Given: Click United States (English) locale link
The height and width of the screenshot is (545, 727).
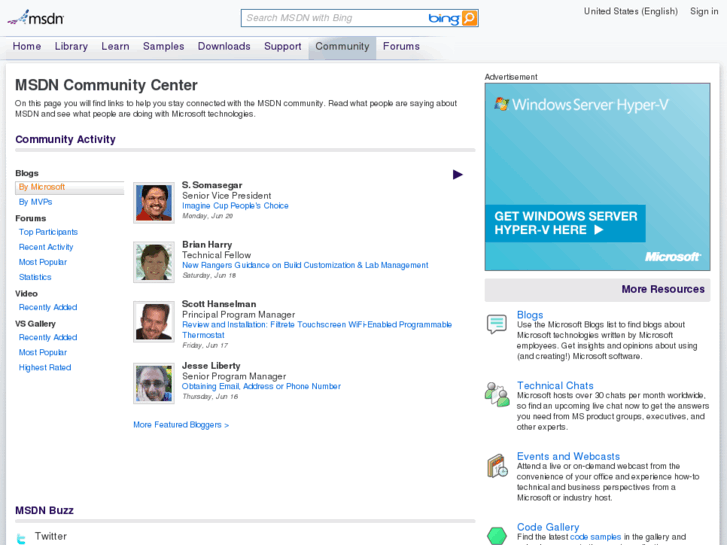Looking at the screenshot, I should click(631, 11).
